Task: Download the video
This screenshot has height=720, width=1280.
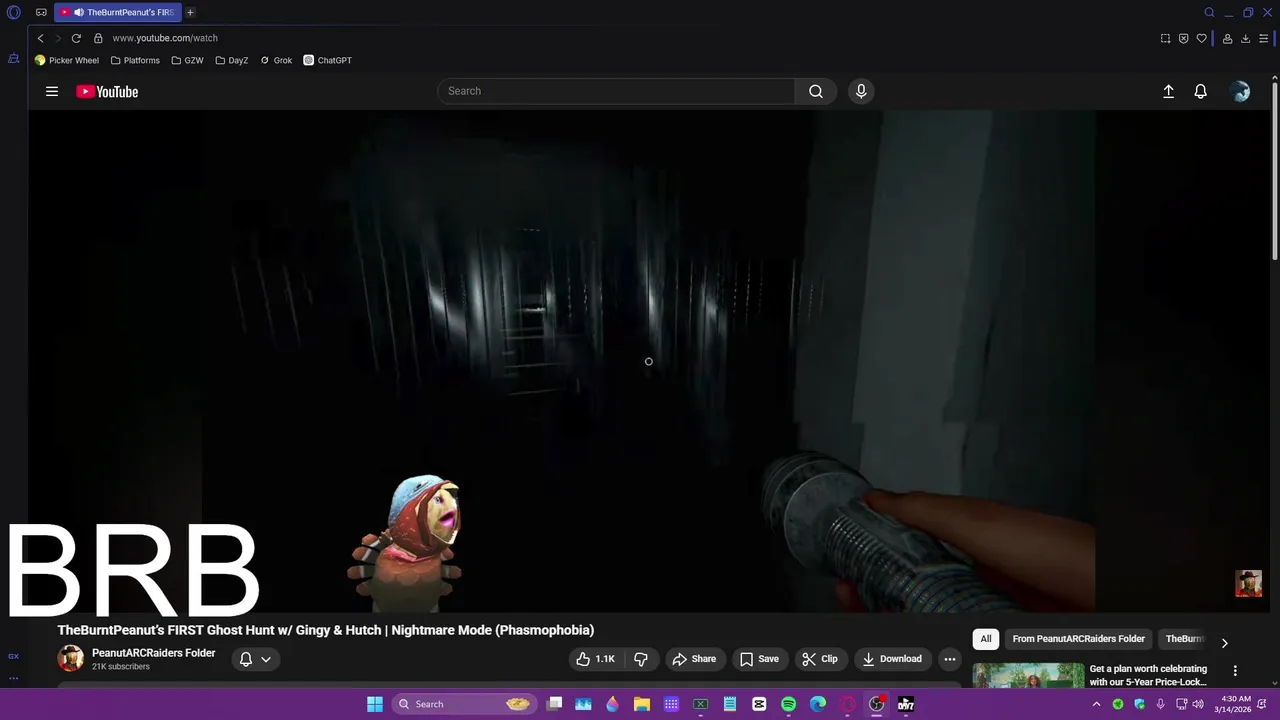Action: [892, 659]
